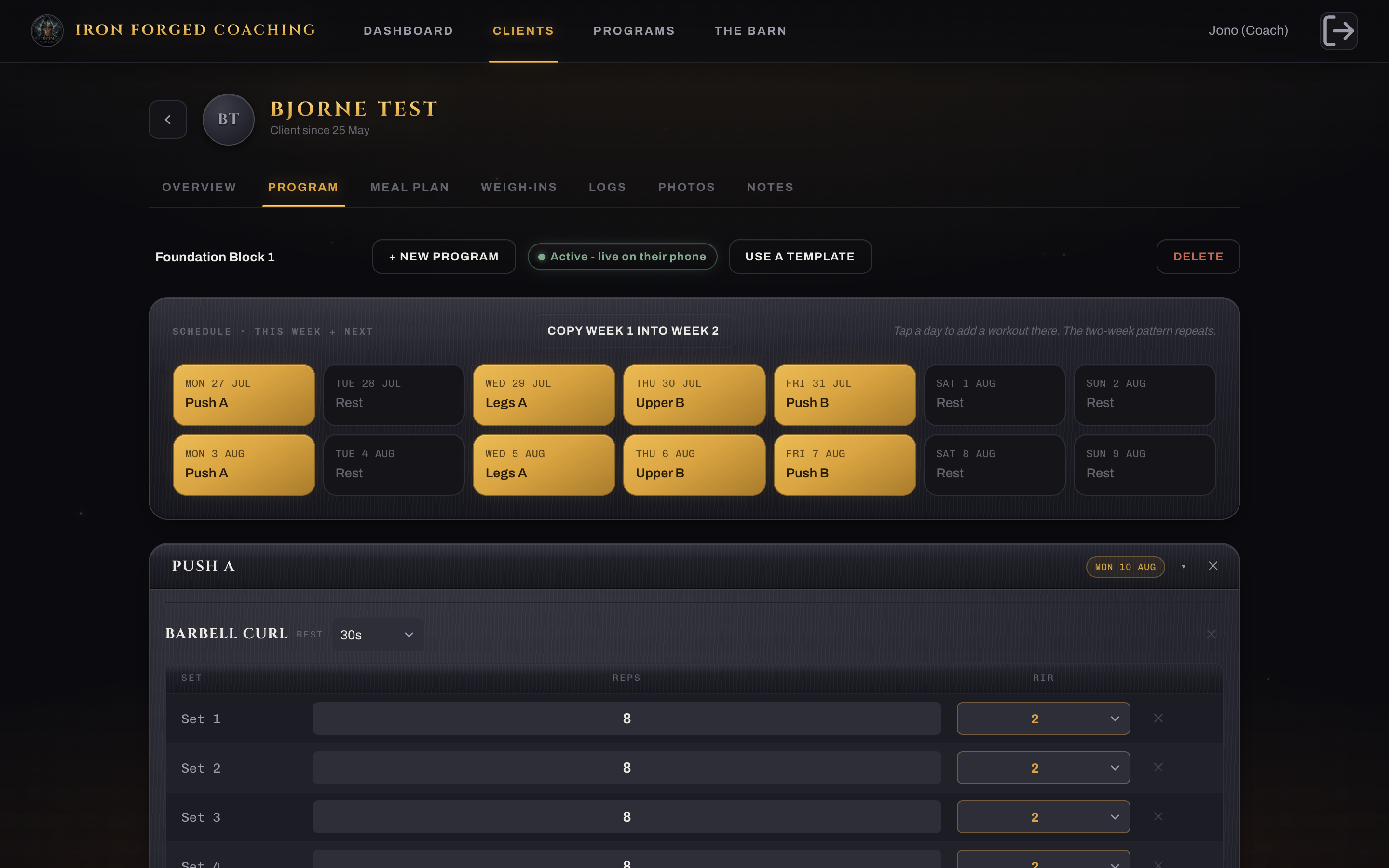Viewport: 1389px width, 868px height.
Task: Select the Thu 30 Jul Upper B card
Action: 694,394
